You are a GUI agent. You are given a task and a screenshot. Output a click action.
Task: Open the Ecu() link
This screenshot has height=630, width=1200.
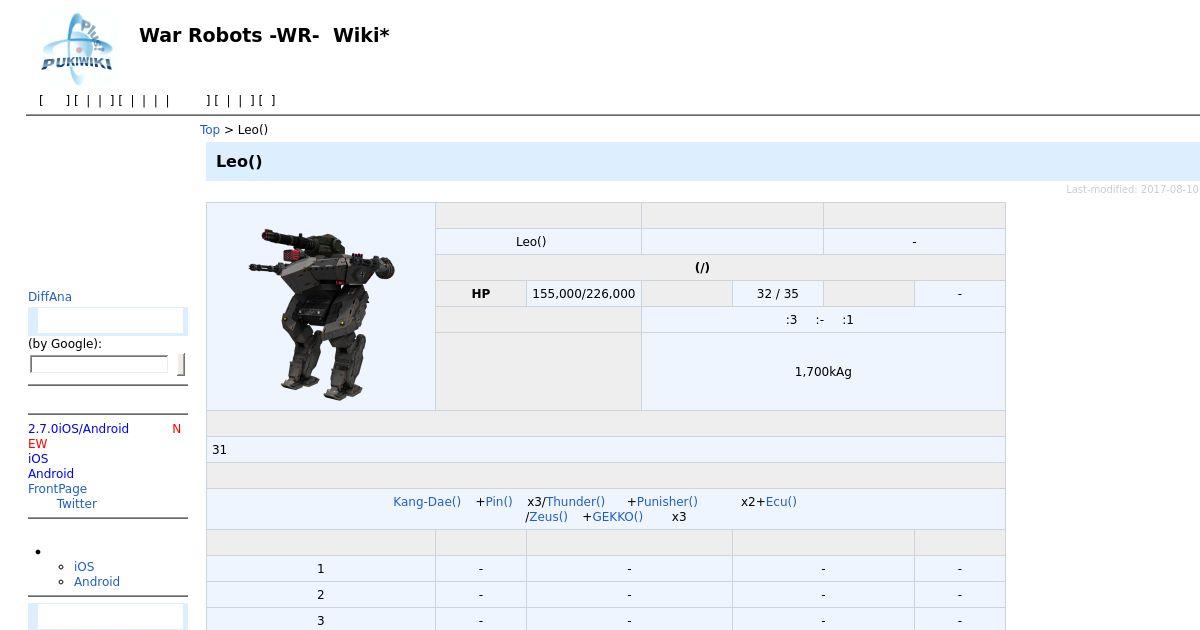[781, 502]
